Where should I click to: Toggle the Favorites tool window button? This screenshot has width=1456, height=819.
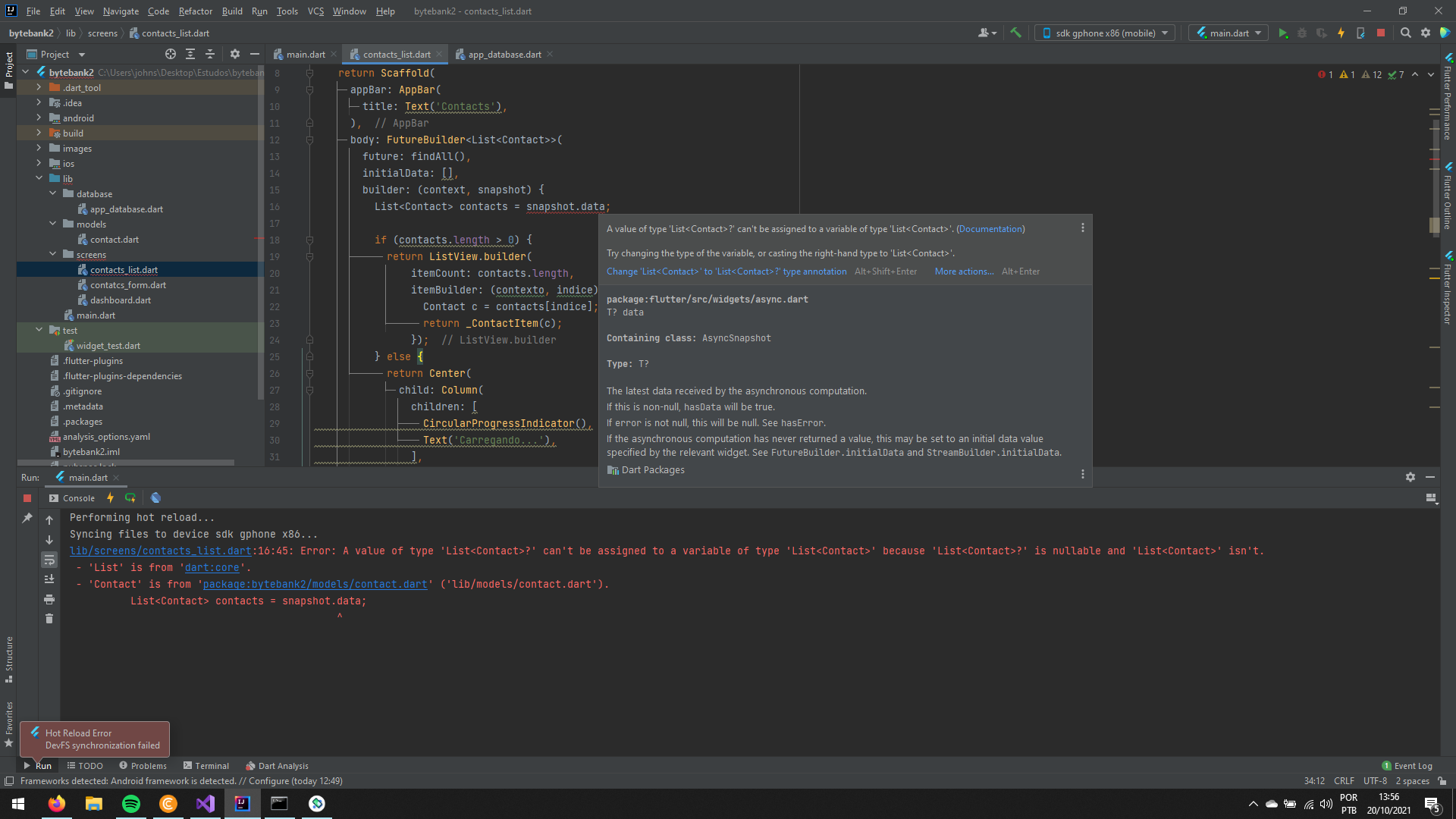click(9, 724)
